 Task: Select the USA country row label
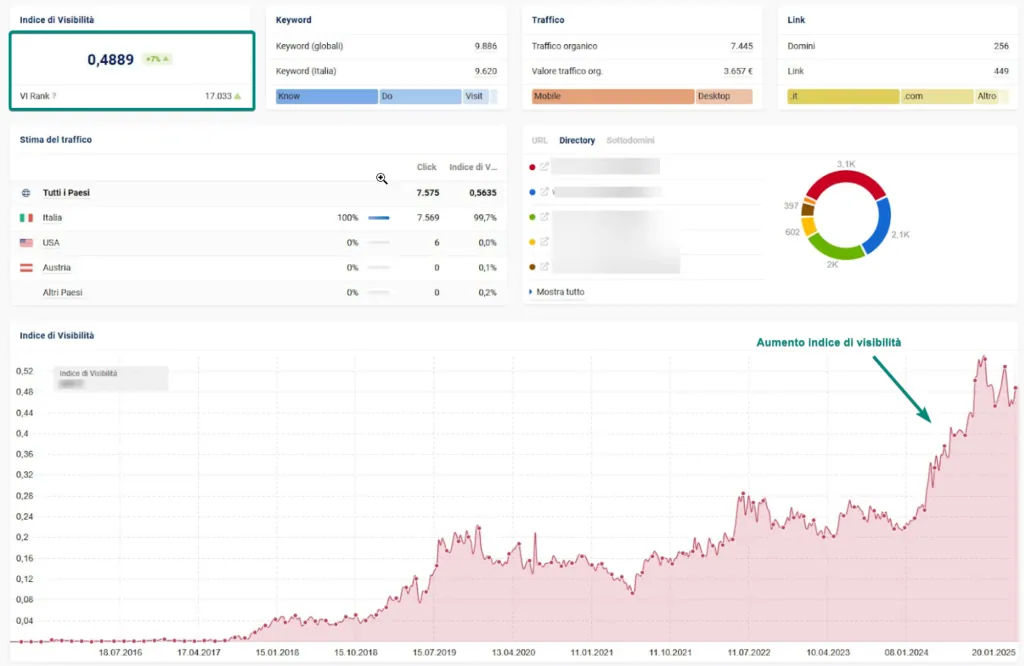click(51, 242)
